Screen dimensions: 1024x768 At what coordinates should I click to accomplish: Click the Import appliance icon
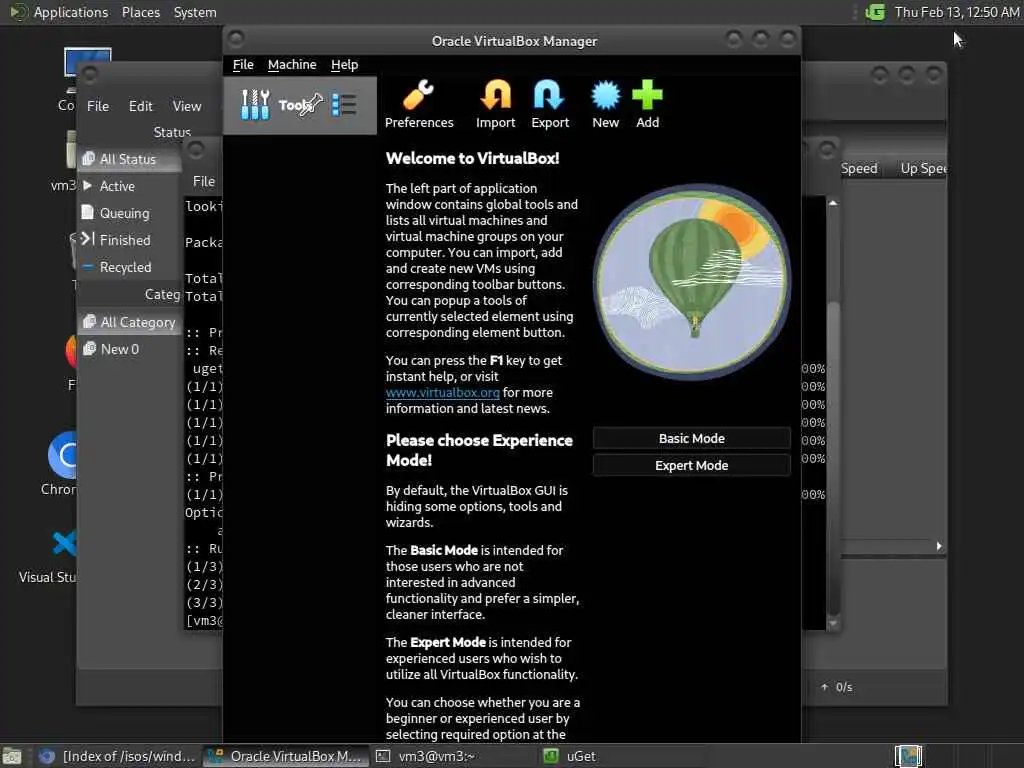tap(495, 104)
